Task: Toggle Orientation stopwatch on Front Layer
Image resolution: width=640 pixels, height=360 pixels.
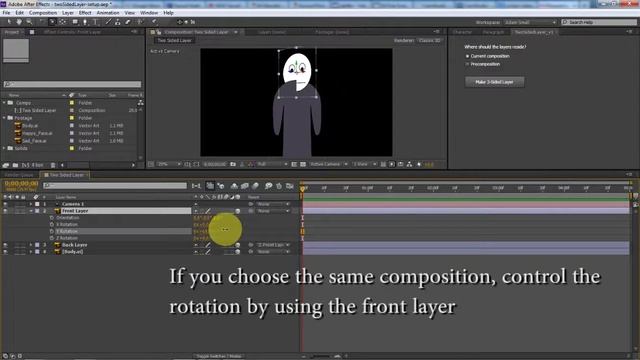Action: tap(52, 218)
